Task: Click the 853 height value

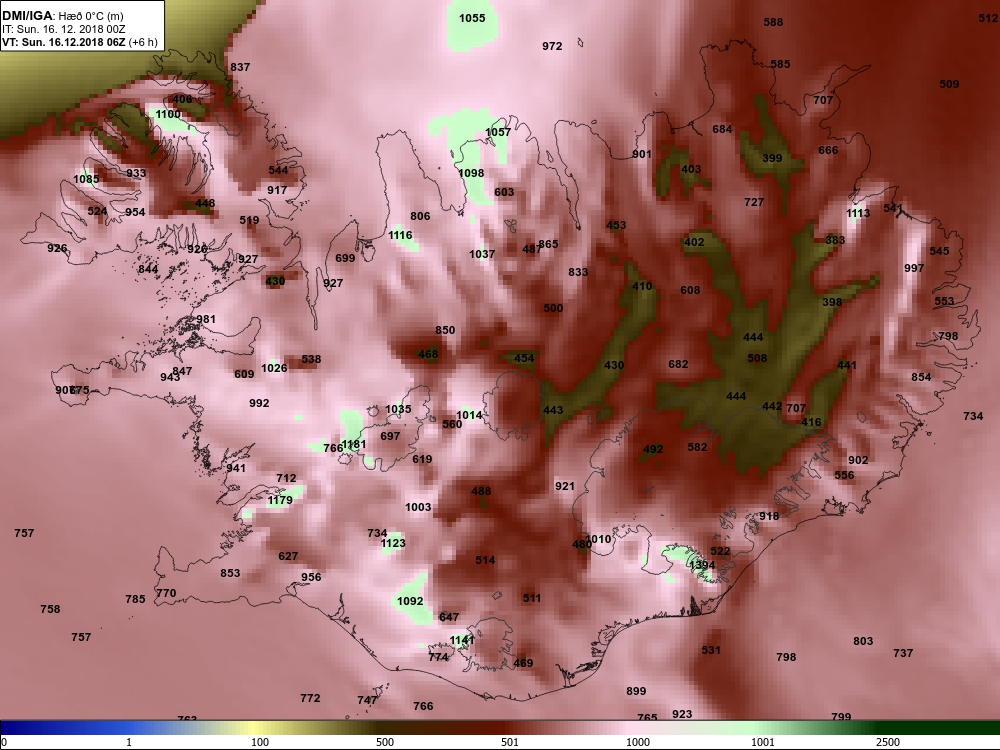Action: tap(230, 573)
